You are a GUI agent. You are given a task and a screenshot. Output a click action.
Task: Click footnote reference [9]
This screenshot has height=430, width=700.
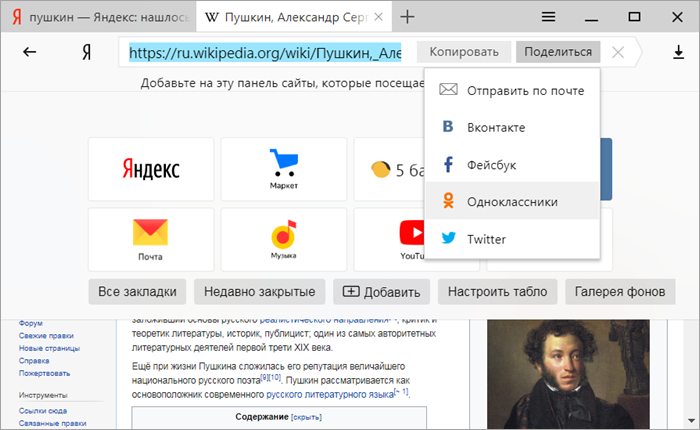pos(264,377)
